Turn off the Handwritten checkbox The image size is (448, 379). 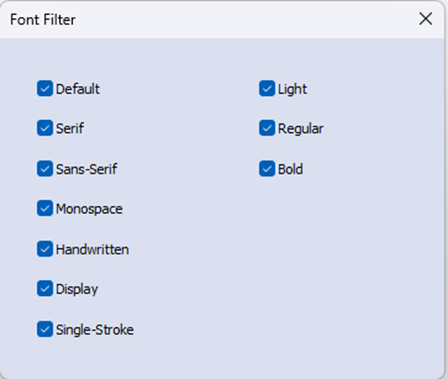tap(45, 249)
